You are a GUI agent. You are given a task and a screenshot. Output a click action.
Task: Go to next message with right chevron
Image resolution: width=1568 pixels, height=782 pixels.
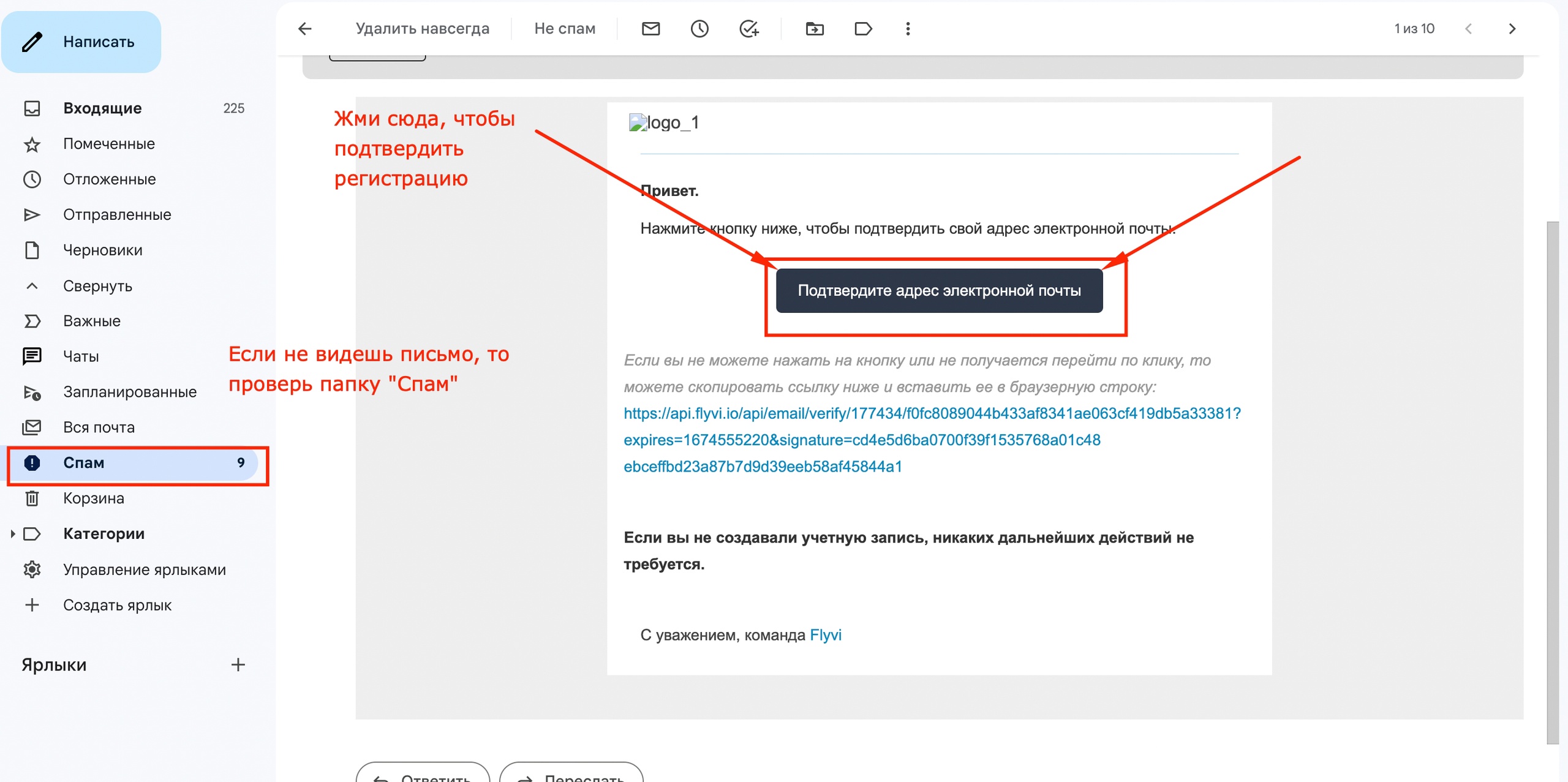click(1512, 29)
